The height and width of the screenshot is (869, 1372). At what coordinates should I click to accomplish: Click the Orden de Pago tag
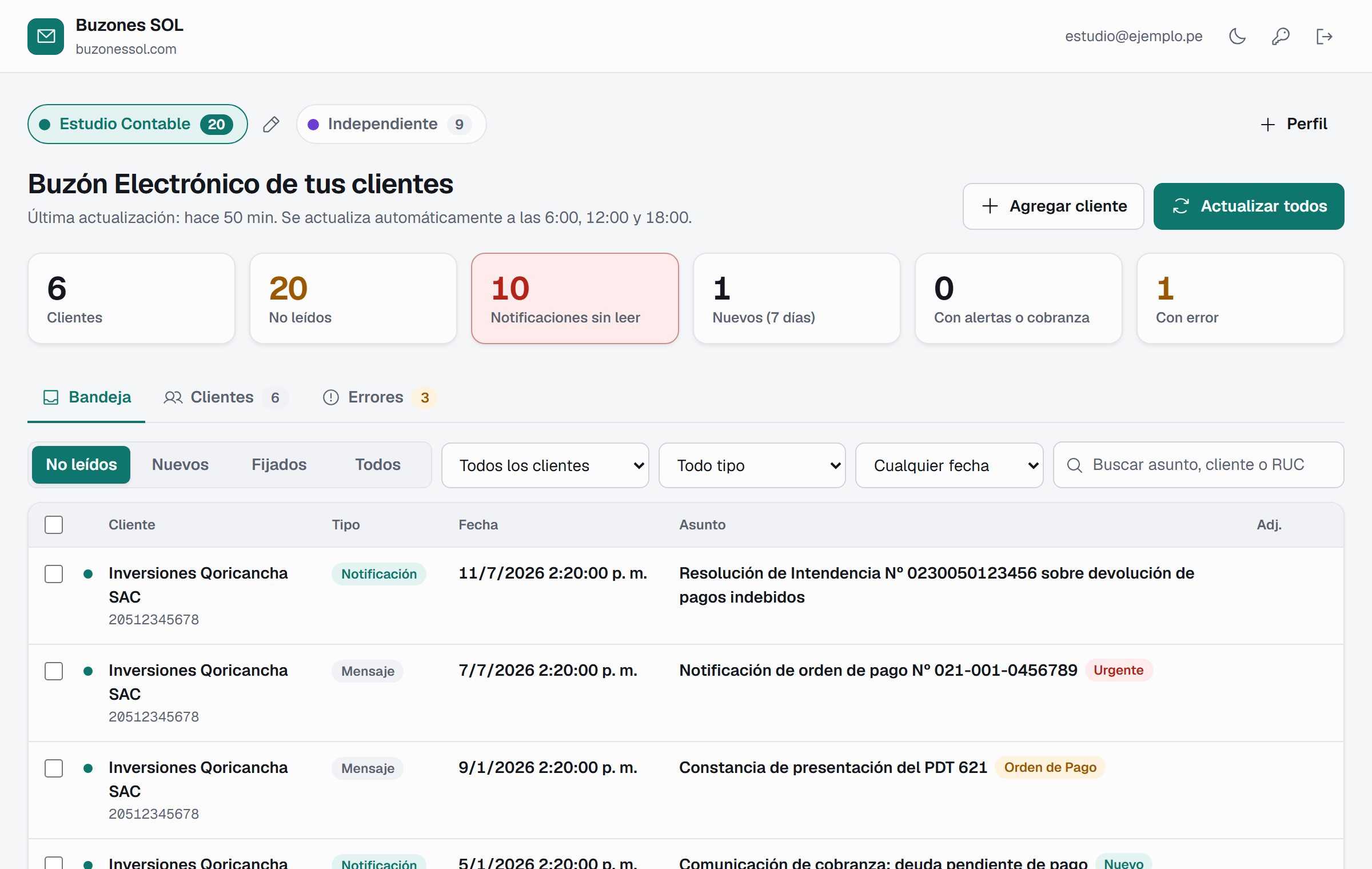1050,767
